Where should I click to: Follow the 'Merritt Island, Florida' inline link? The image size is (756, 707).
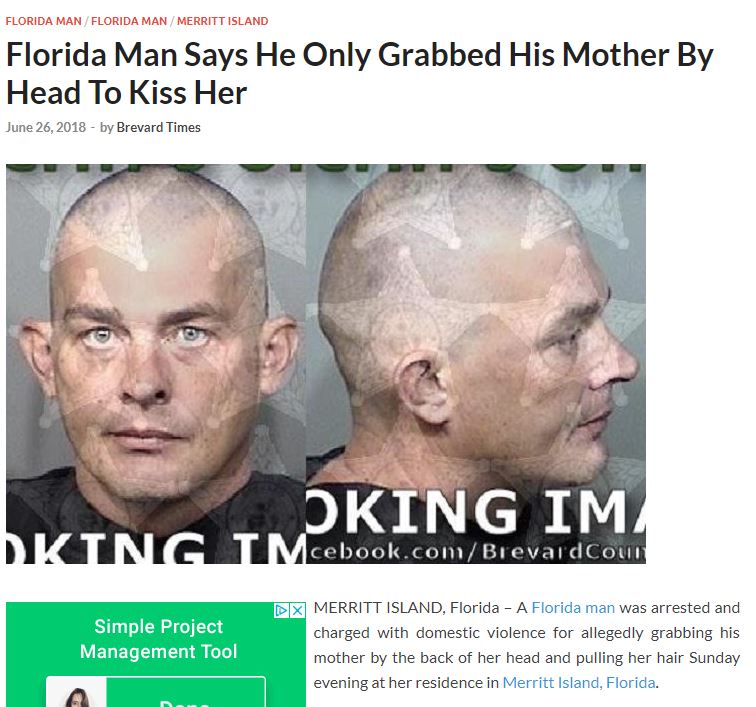579,683
